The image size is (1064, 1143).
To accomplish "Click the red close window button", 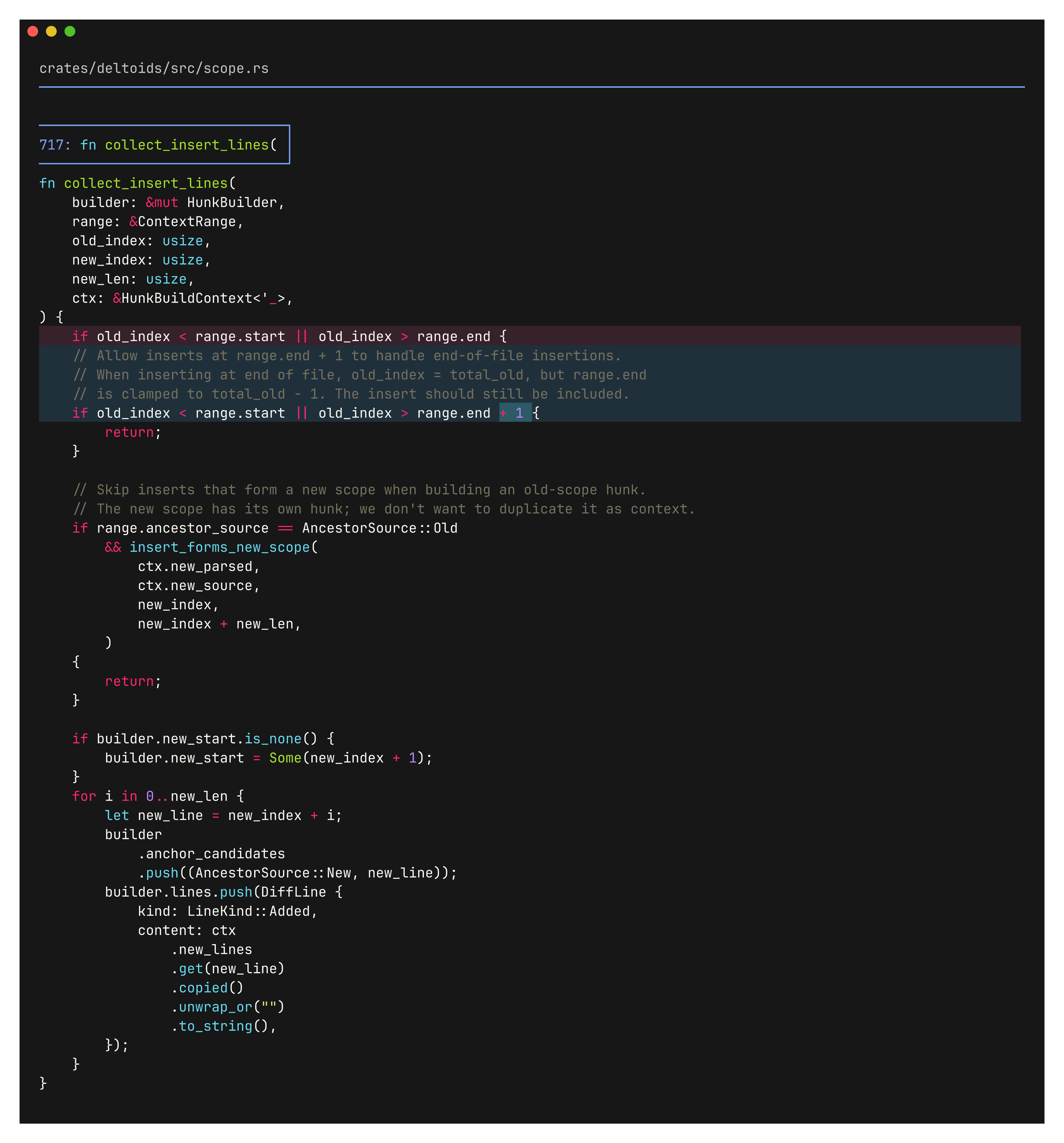I will 33,31.
